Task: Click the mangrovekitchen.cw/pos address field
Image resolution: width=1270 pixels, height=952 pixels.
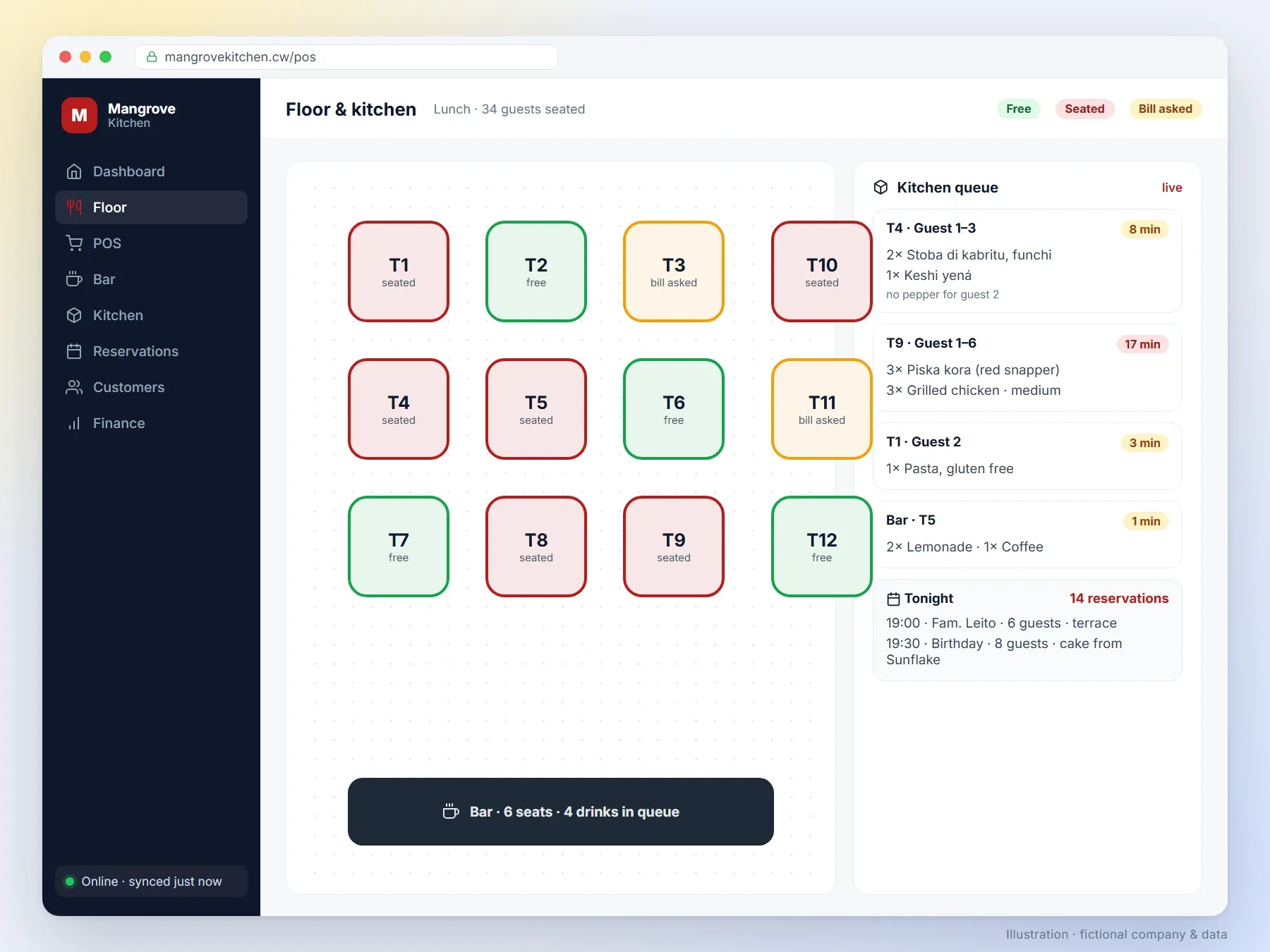Action: click(x=346, y=57)
